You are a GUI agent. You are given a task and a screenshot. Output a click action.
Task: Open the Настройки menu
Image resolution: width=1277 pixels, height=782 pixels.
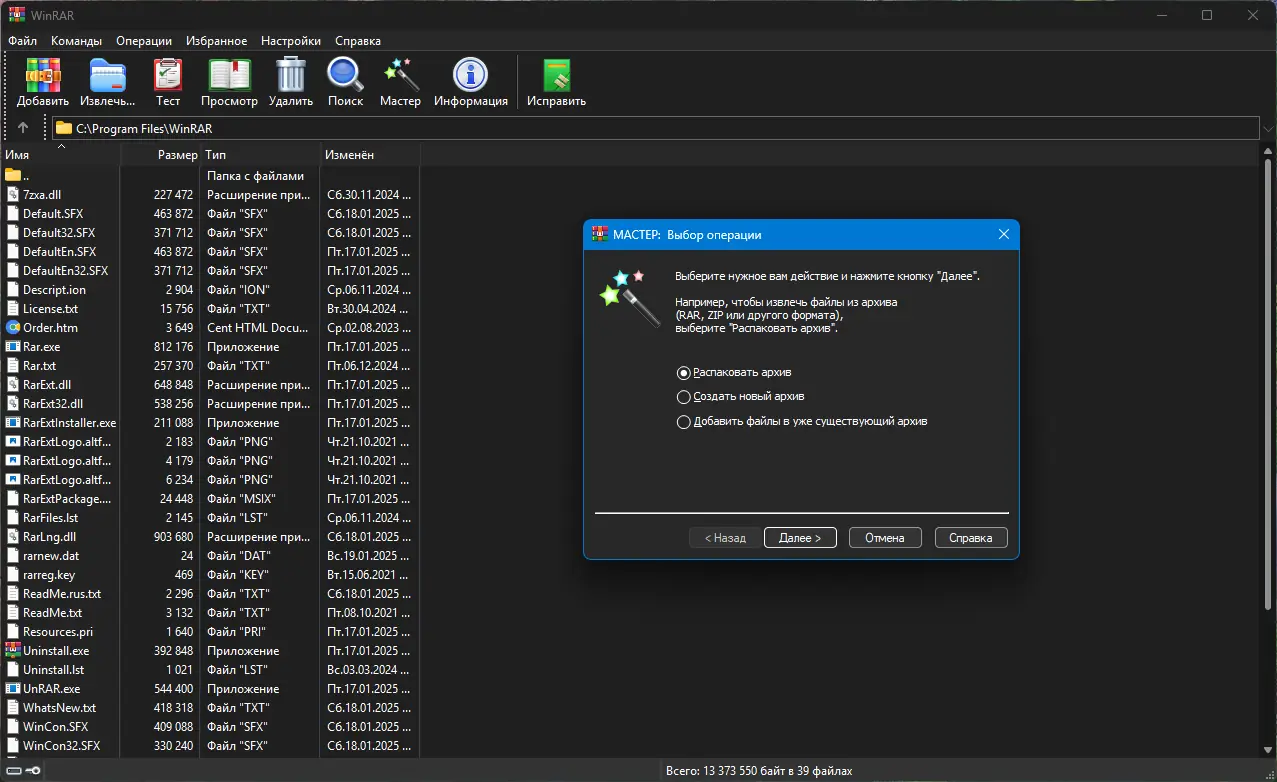[x=291, y=41]
